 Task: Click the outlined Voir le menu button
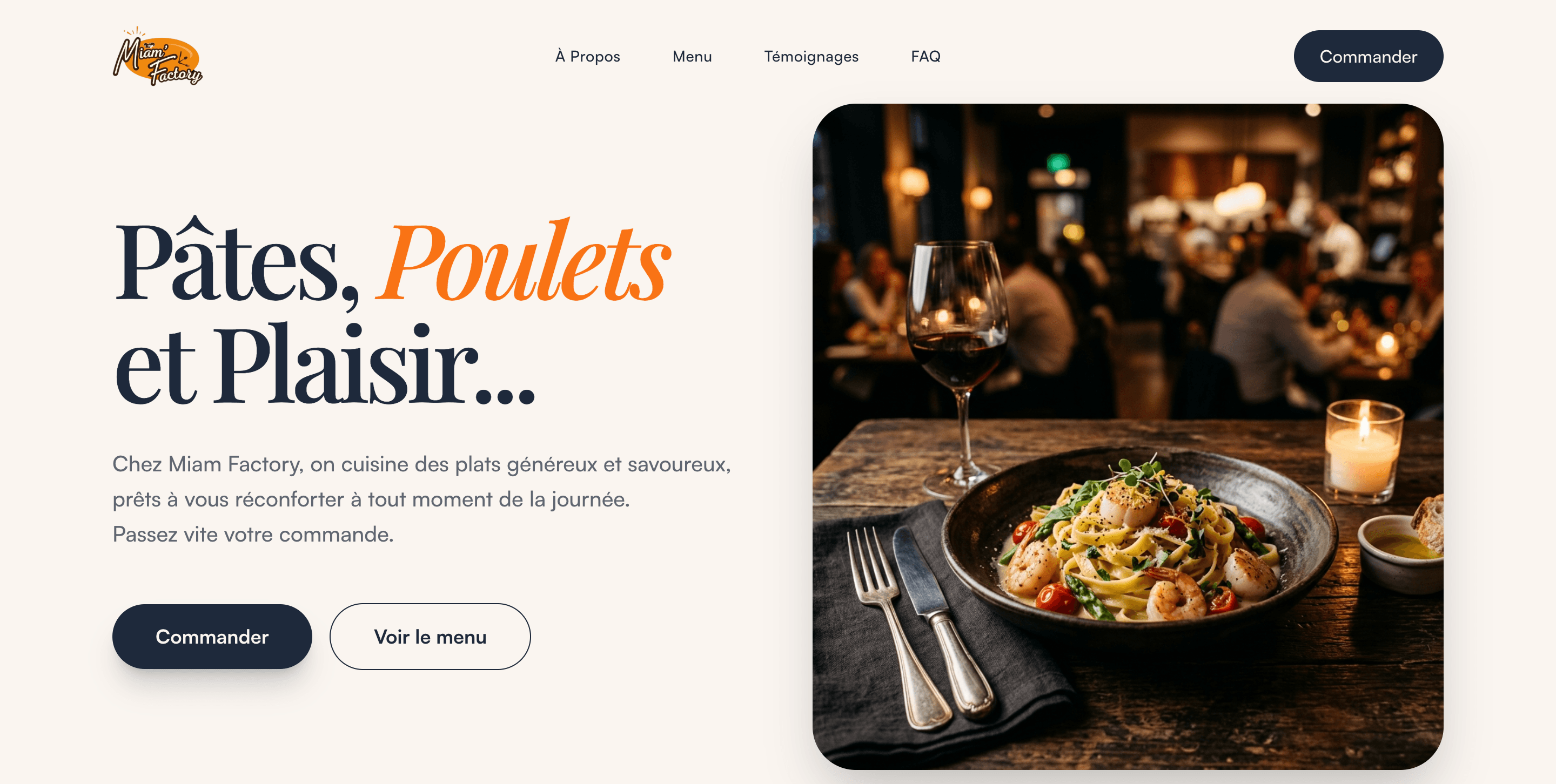(430, 636)
